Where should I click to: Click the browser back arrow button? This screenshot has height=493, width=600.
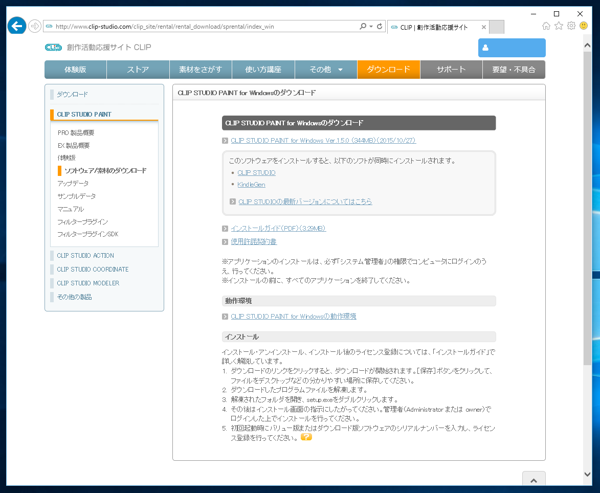point(17,26)
